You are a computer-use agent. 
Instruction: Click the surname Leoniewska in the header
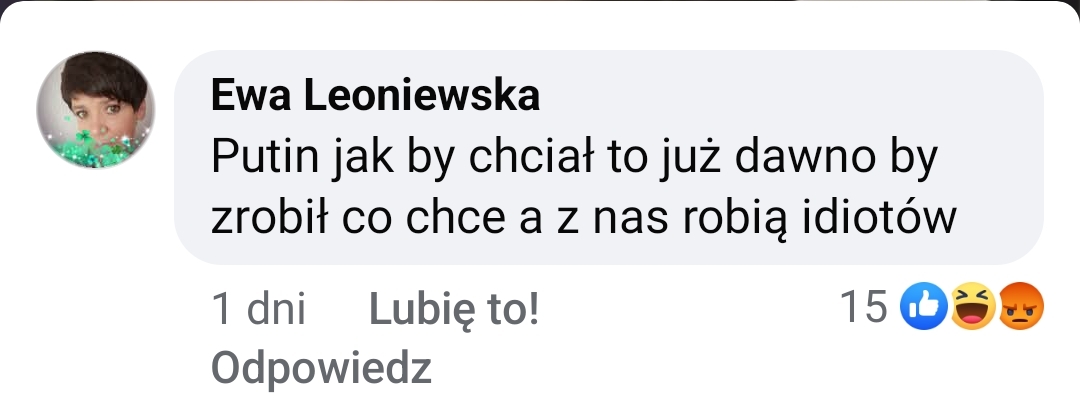(422, 95)
